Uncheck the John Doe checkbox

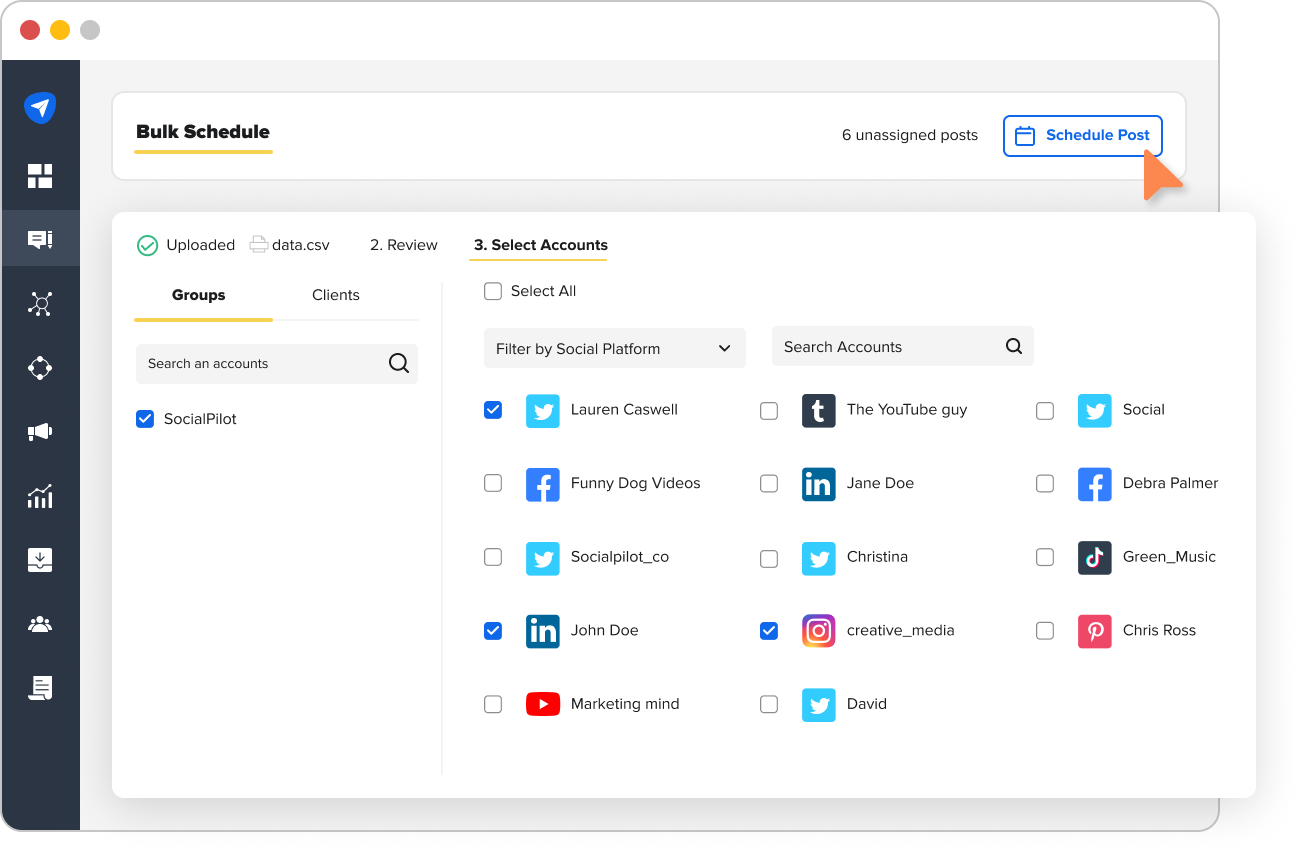[x=493, y=631]
